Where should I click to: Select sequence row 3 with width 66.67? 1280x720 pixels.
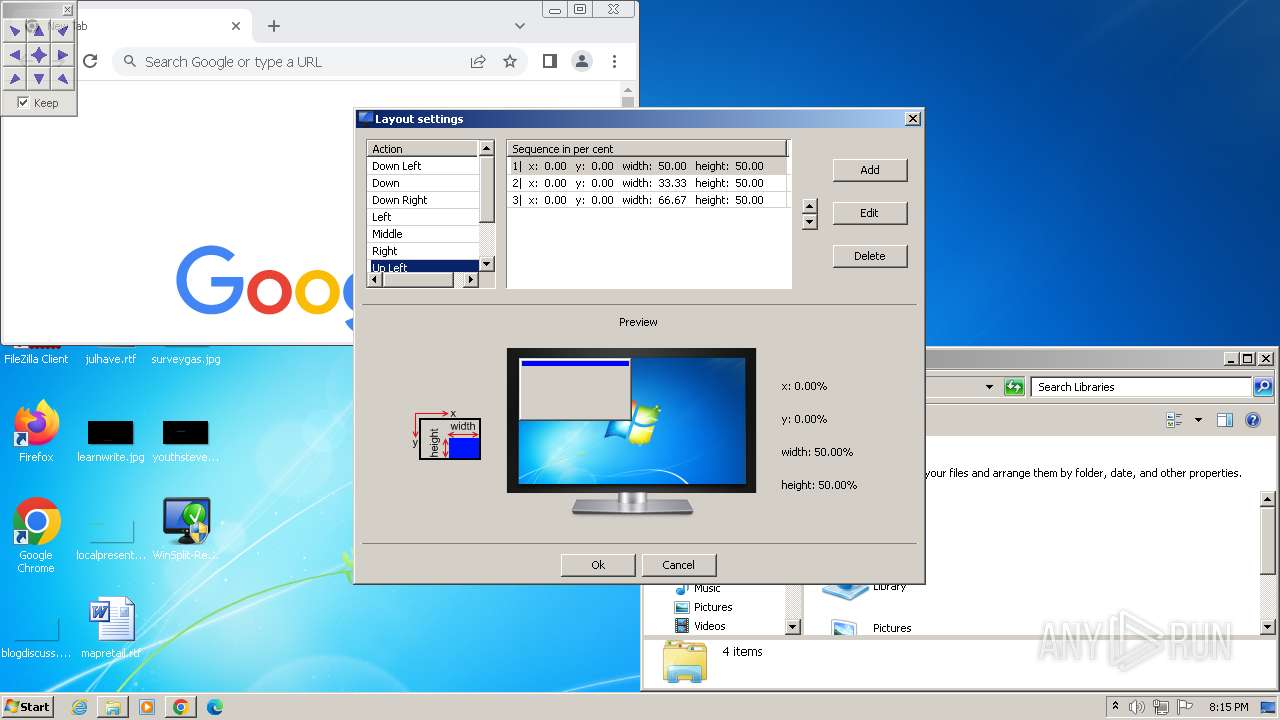coord(648,200)
